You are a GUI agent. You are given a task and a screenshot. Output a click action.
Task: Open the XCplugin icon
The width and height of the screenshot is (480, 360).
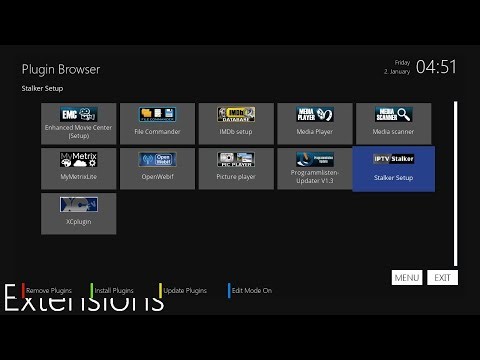point(79,204)
